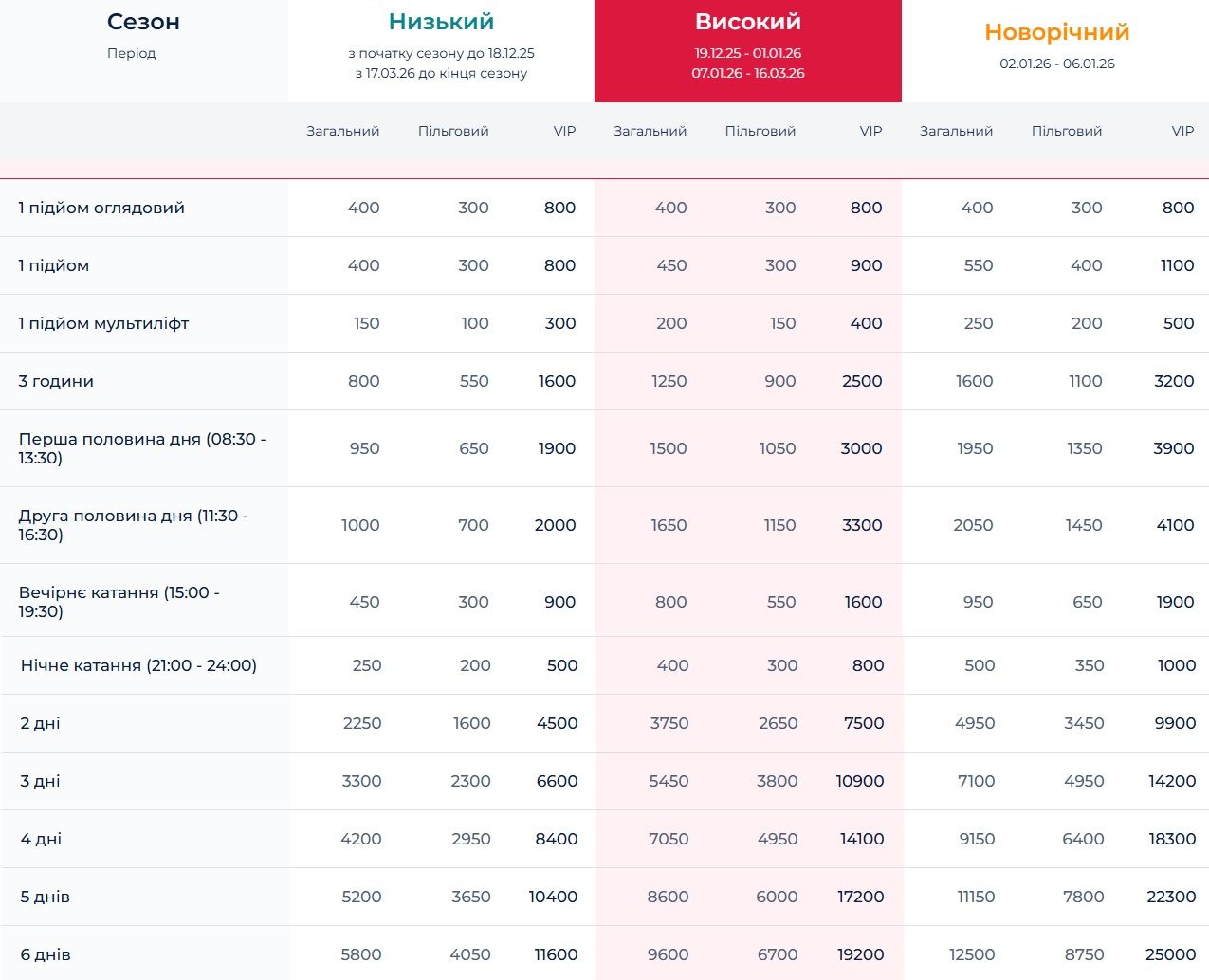Viewport: 1209px width, 980px height.
Task: Click the '1 підйом мультиліфт' row label
Action: point(103,323)
